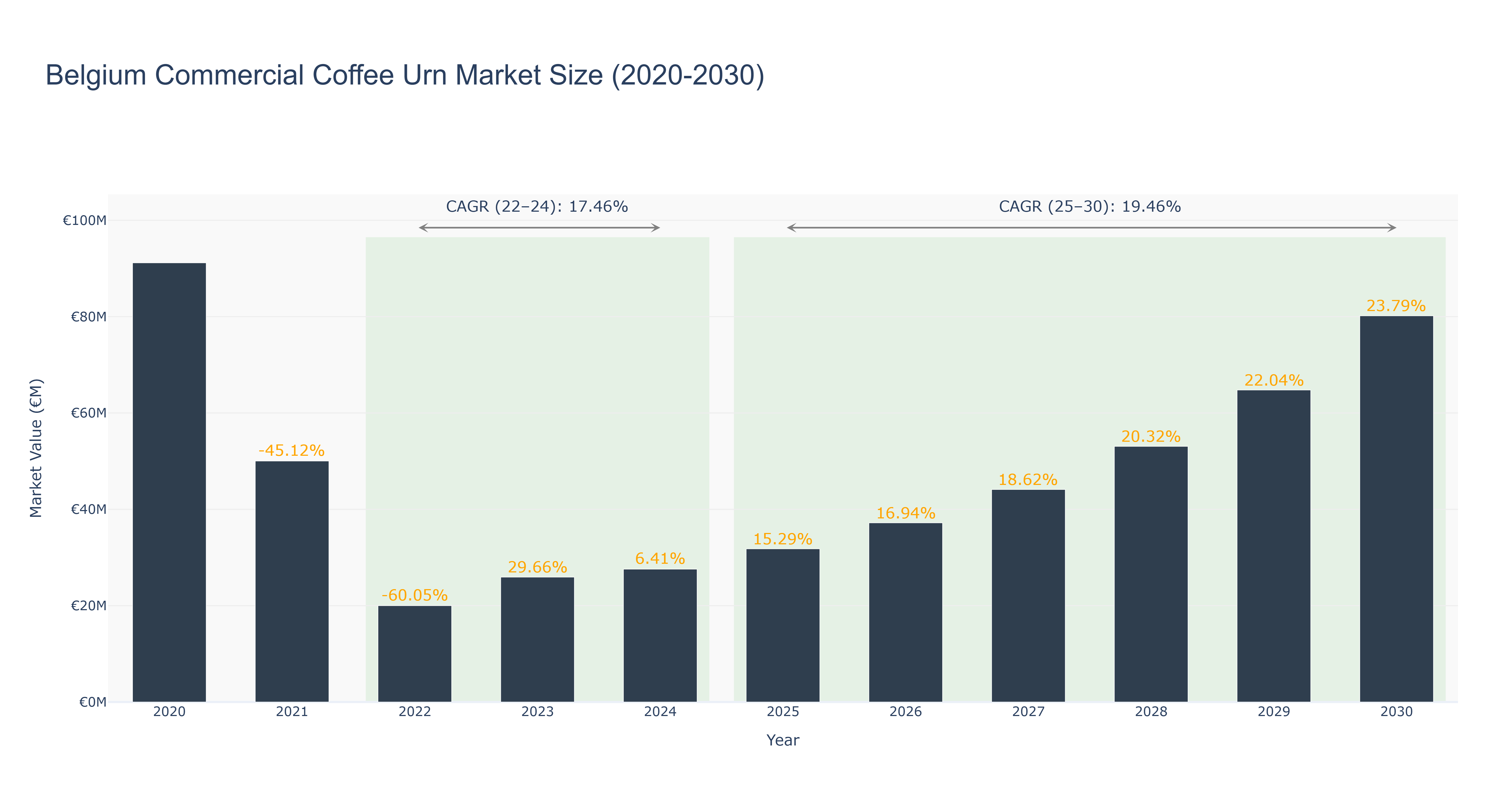1512x810 pixels.
Task: Click the 2020 x-axis tick label
Action: pyautogui.click(x=169, y=712)
